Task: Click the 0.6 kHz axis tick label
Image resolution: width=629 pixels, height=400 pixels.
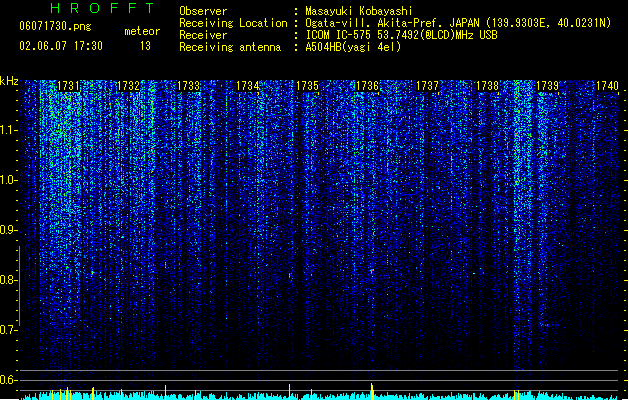Action: tap(9, 380)
